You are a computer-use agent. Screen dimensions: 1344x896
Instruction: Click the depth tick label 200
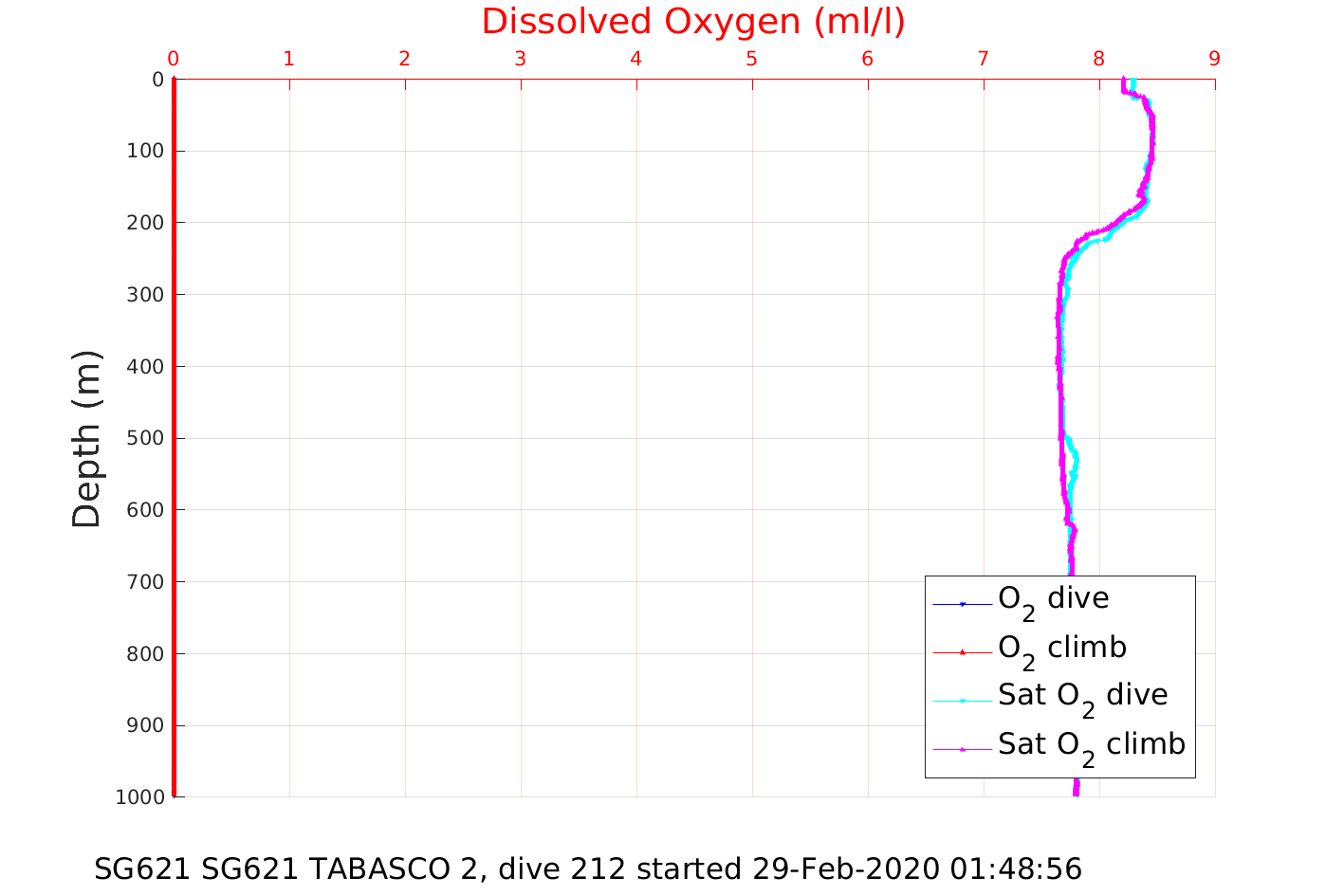[144, 223]
